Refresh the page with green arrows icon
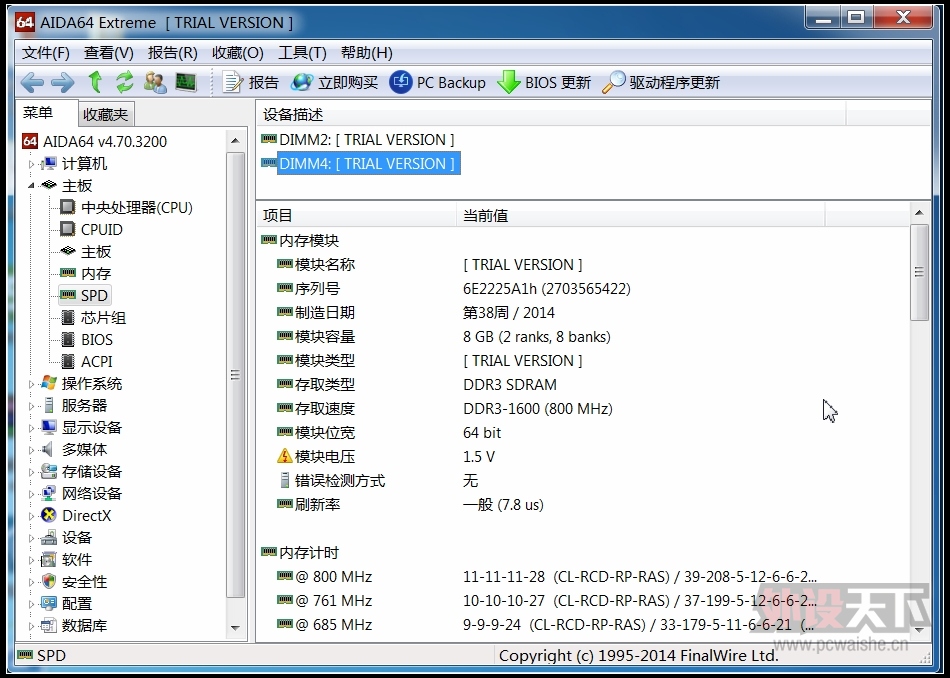This screenshot has width=950, height=678. coord(125,82)
